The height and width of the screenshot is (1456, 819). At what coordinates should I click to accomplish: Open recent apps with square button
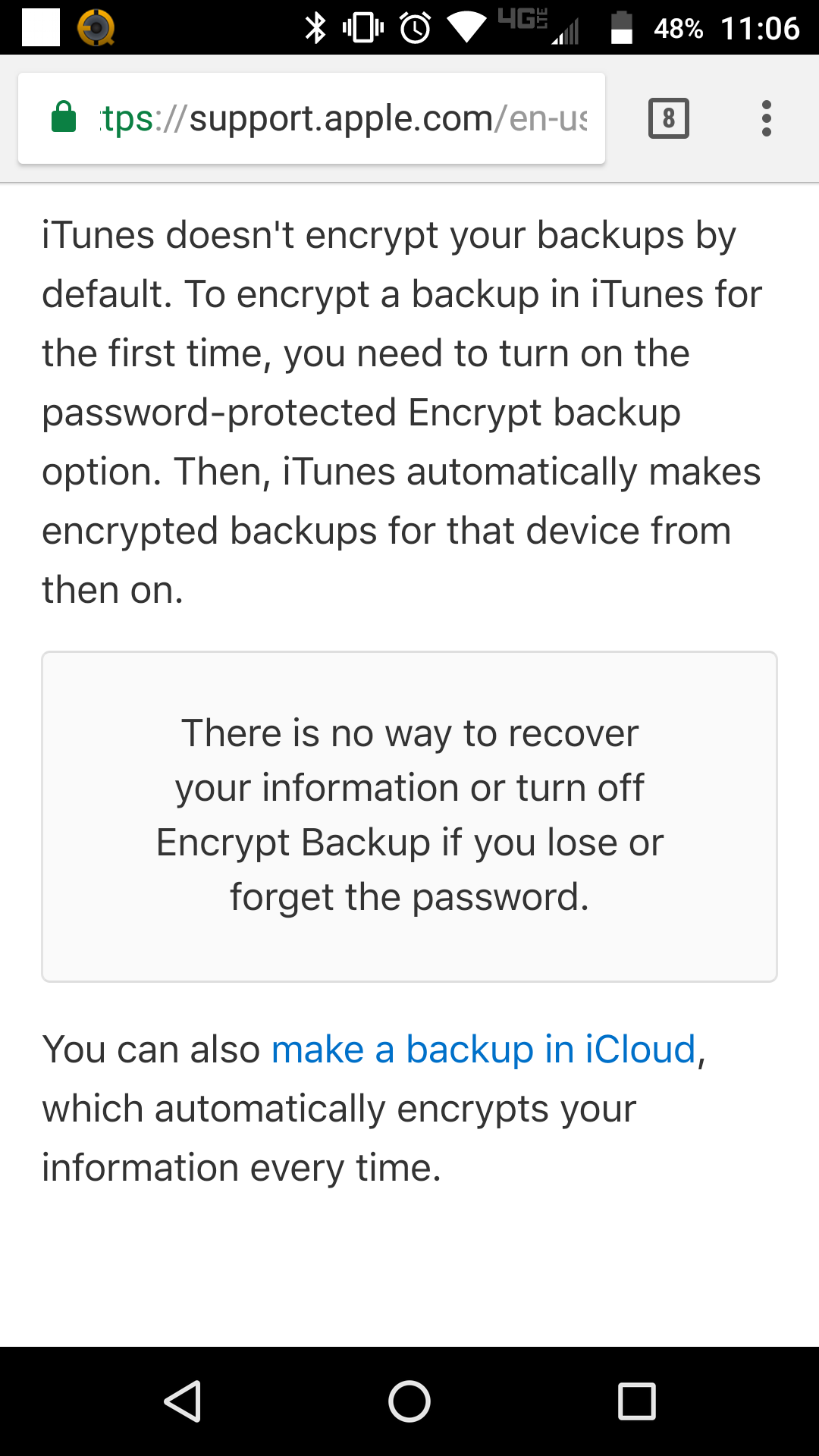636,1401
